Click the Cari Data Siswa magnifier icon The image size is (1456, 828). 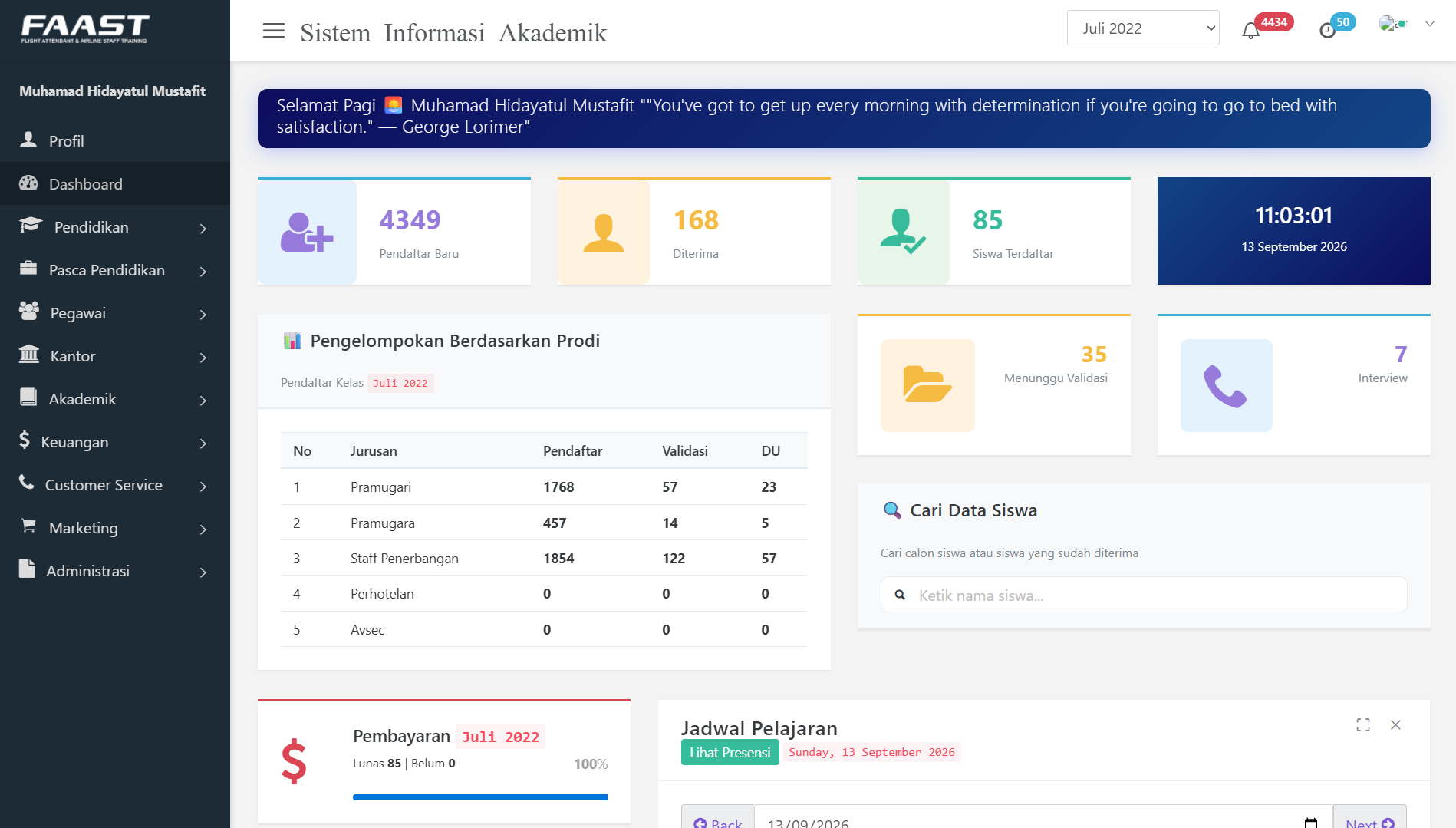click(892, 510)
